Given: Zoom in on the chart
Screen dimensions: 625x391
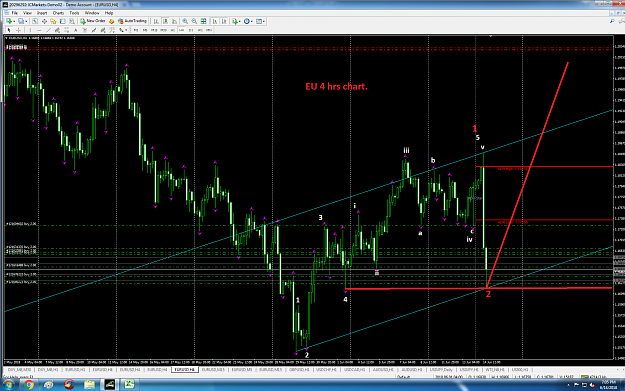Looking at the screenshot, I should (185, 21).
